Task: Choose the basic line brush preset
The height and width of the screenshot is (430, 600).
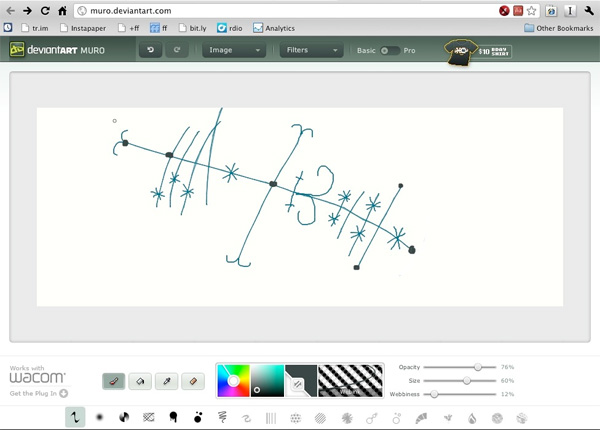Action: pyautogui.click(x=75, y=417)
